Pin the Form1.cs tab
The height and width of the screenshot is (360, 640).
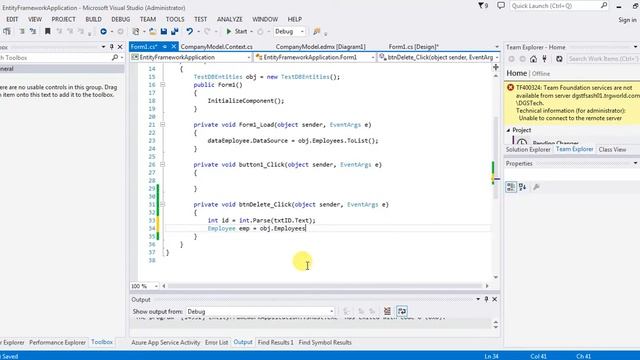[164, 47]
